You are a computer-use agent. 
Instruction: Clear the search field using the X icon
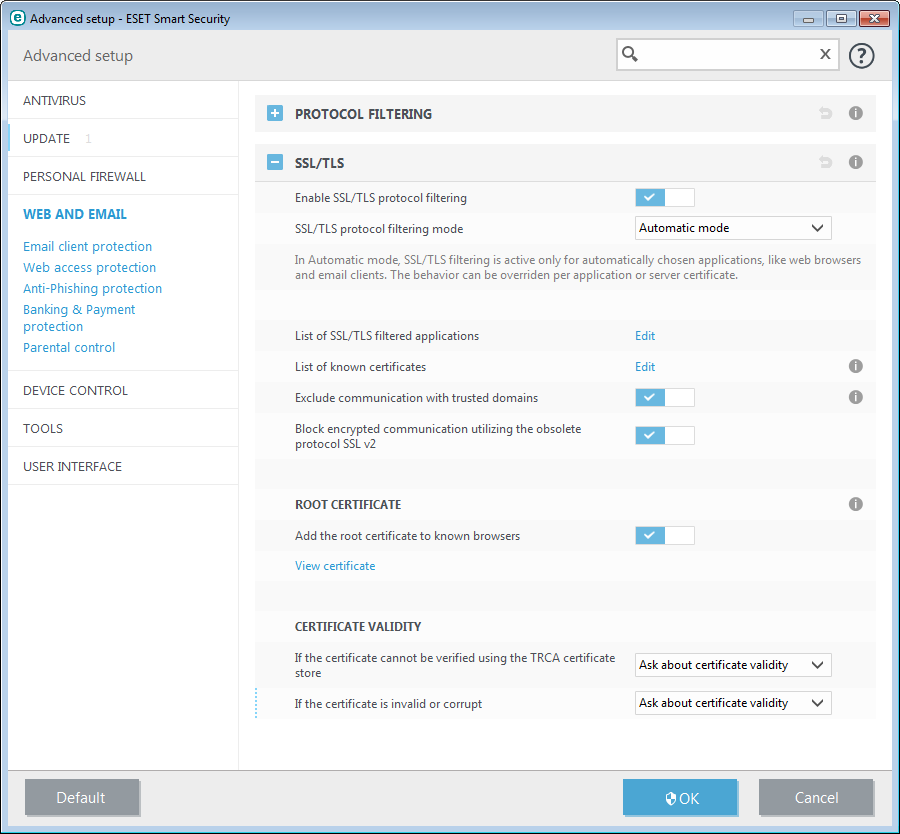824,55
